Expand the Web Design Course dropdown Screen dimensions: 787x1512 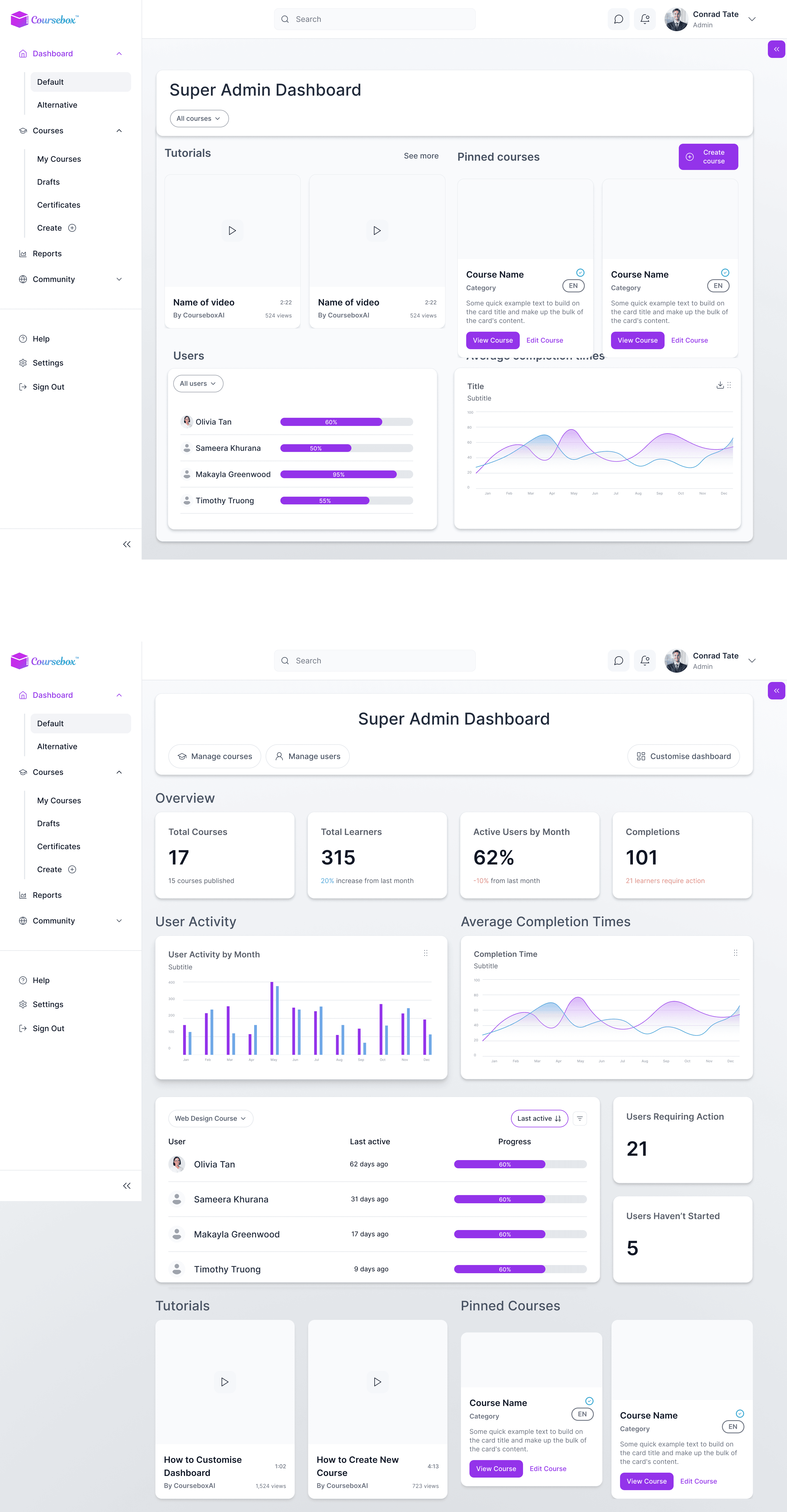pos(210,1119)
